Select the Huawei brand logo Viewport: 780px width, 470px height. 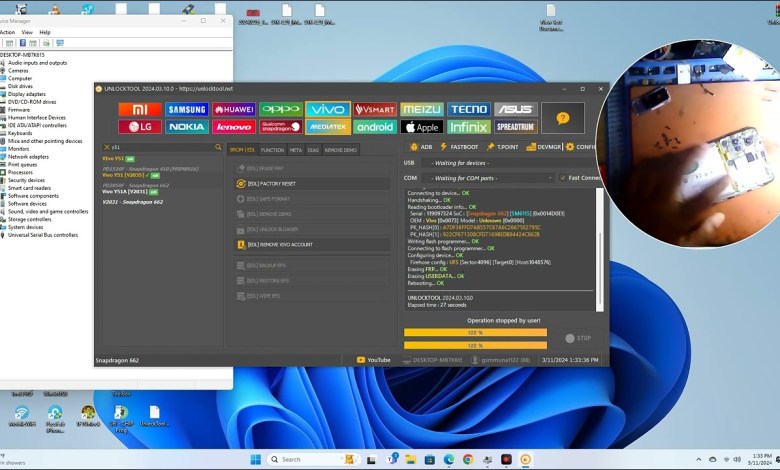[234, 110]
